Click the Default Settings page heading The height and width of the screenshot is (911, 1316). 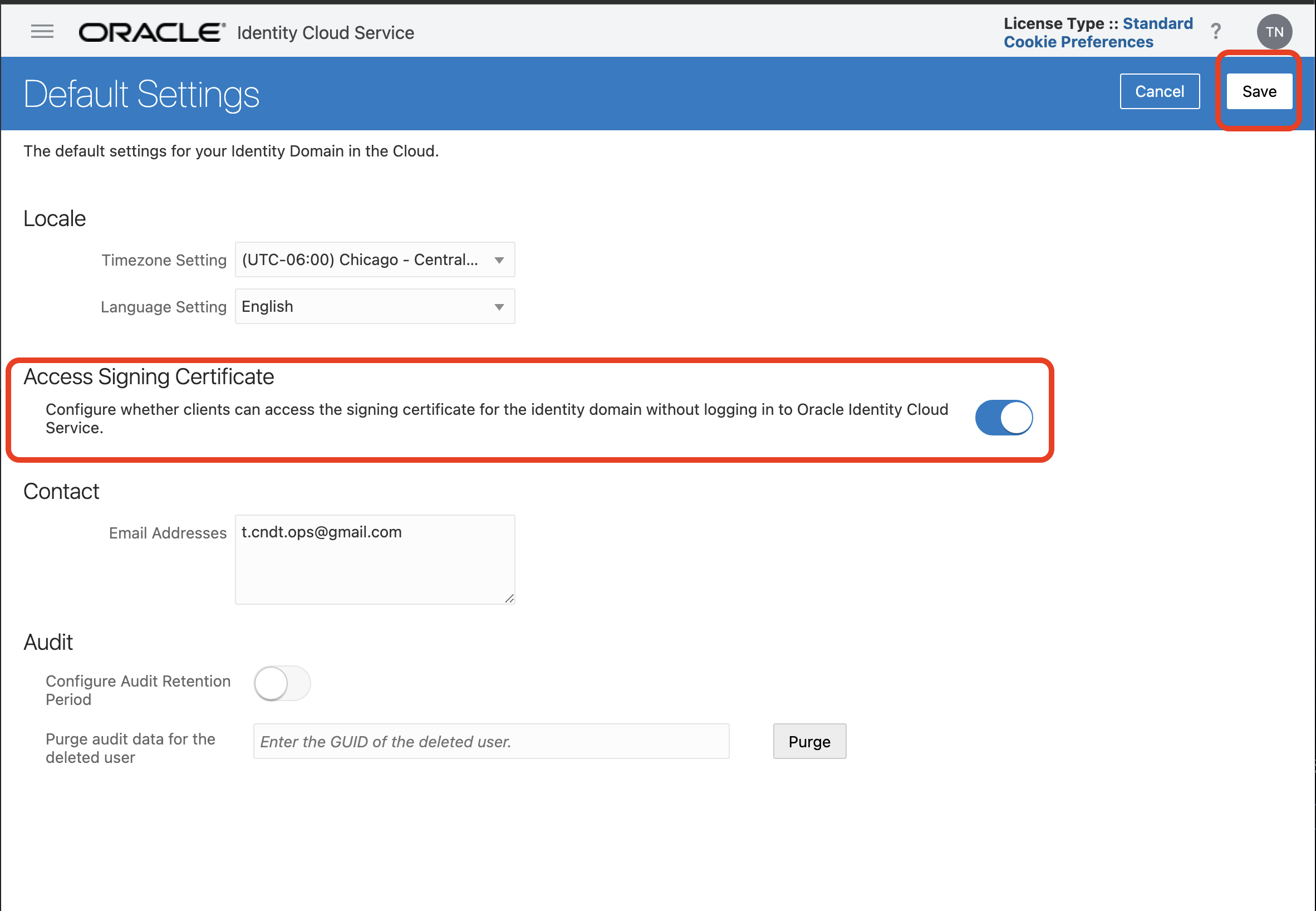point(141,94)
